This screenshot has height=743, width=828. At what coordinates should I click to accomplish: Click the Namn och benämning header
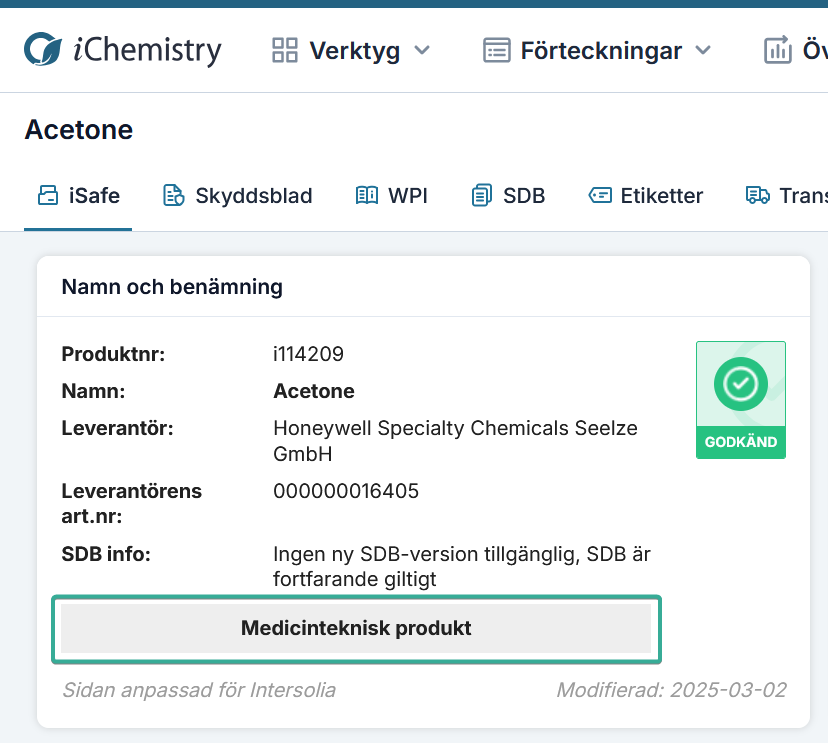pos(172,287)
